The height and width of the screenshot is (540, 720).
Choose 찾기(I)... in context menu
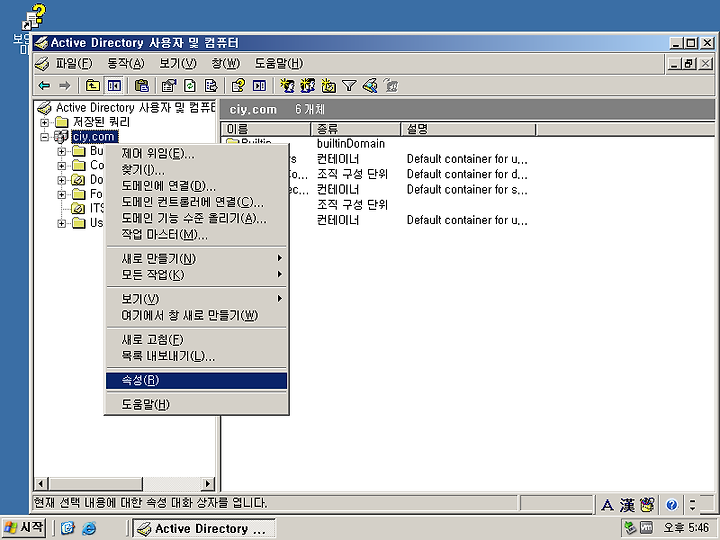tap(197, 170)
